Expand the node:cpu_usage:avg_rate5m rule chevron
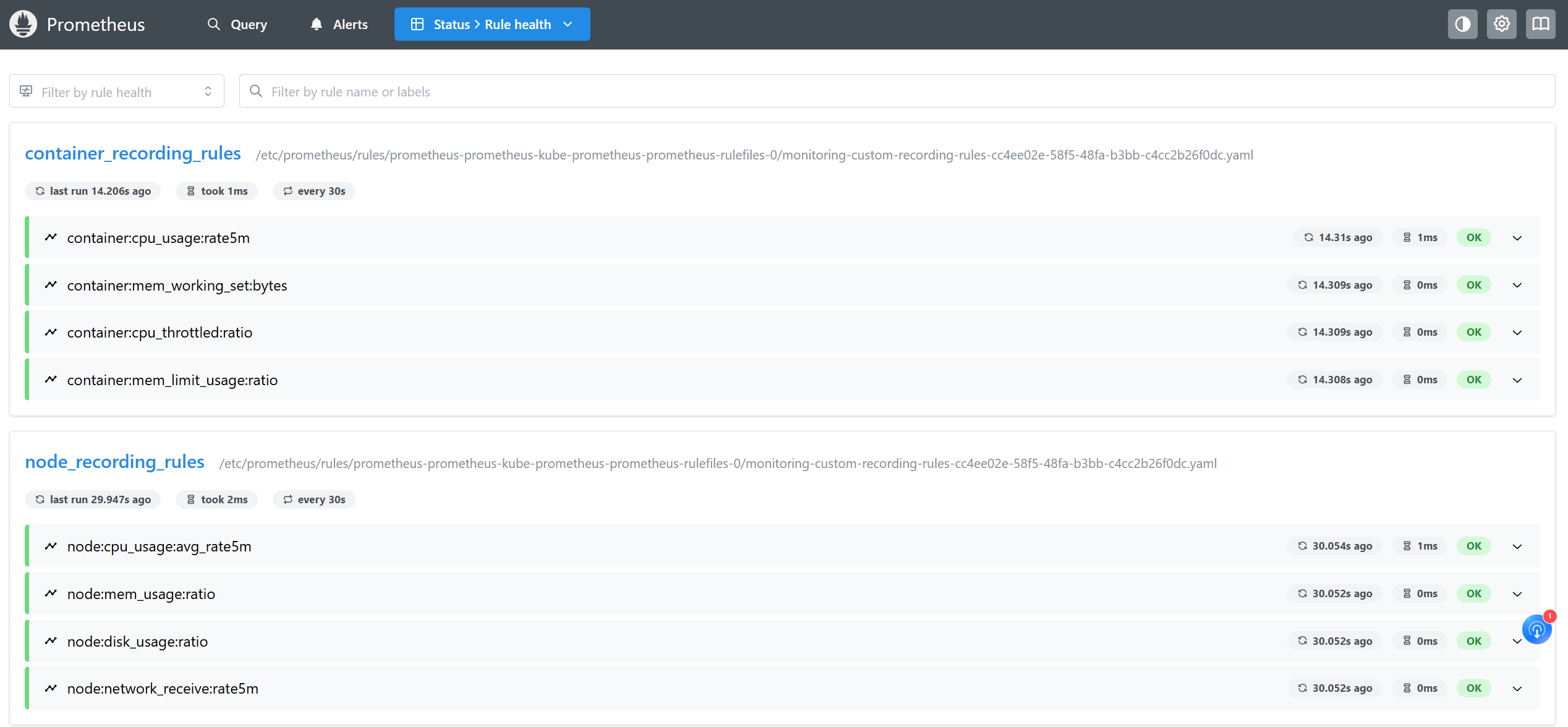This screenshot has width=1568, height=727. [x=1517, y=546]
